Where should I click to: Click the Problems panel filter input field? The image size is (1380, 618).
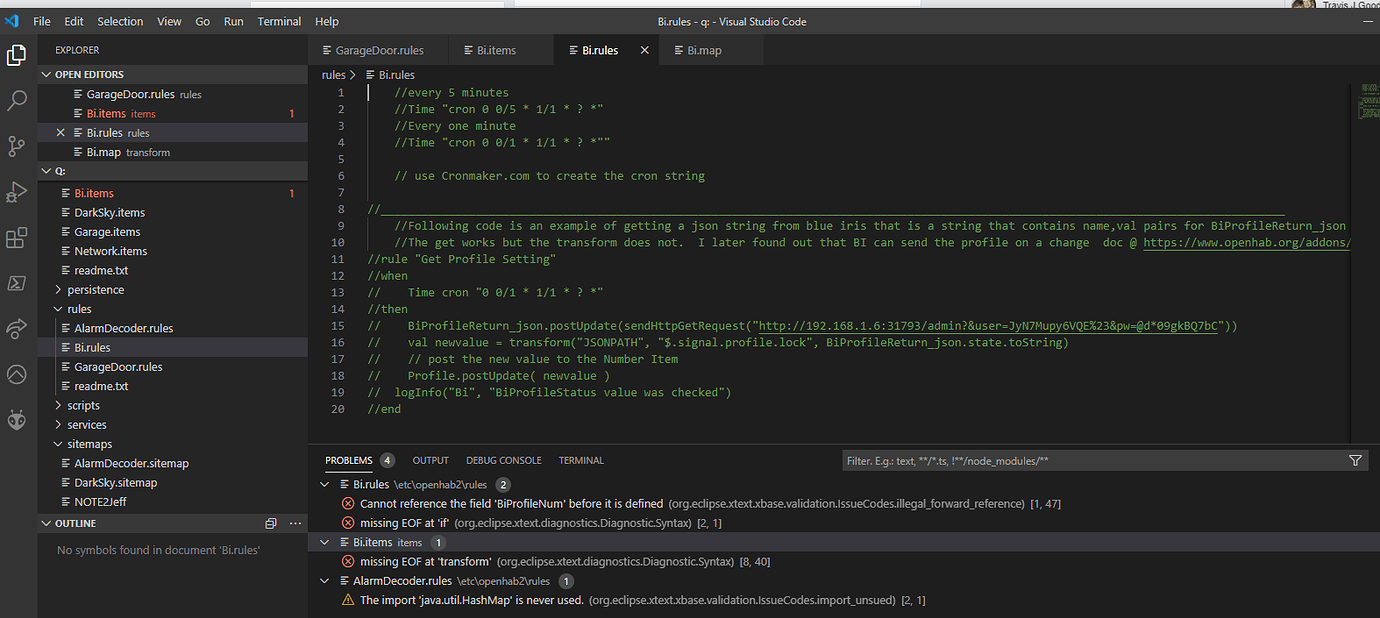(x=1050, y=460)
